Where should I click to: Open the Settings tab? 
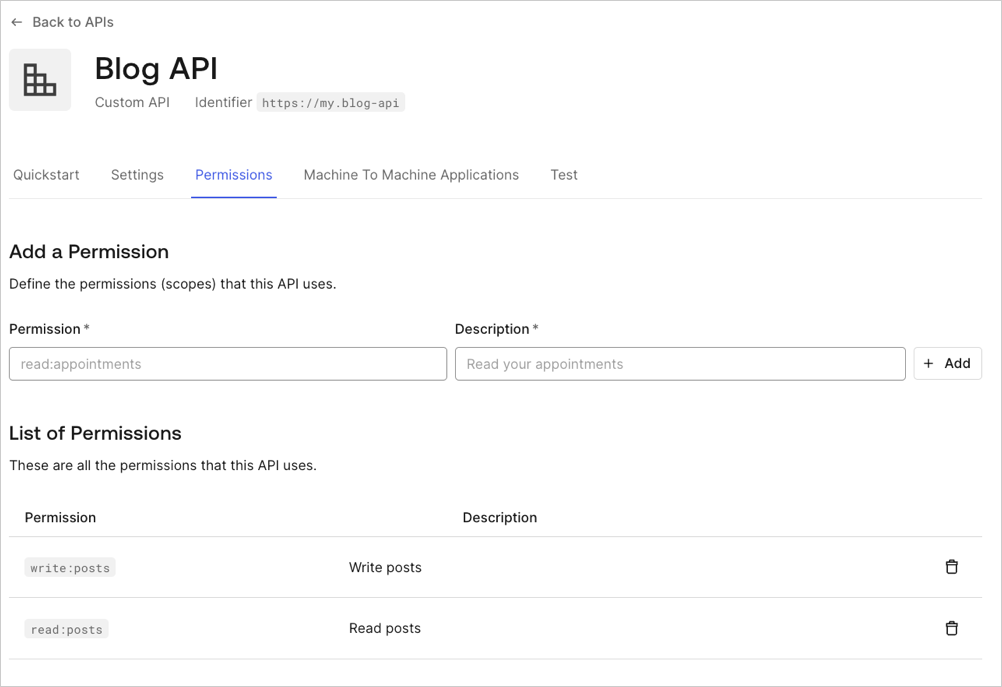[137, 174]
